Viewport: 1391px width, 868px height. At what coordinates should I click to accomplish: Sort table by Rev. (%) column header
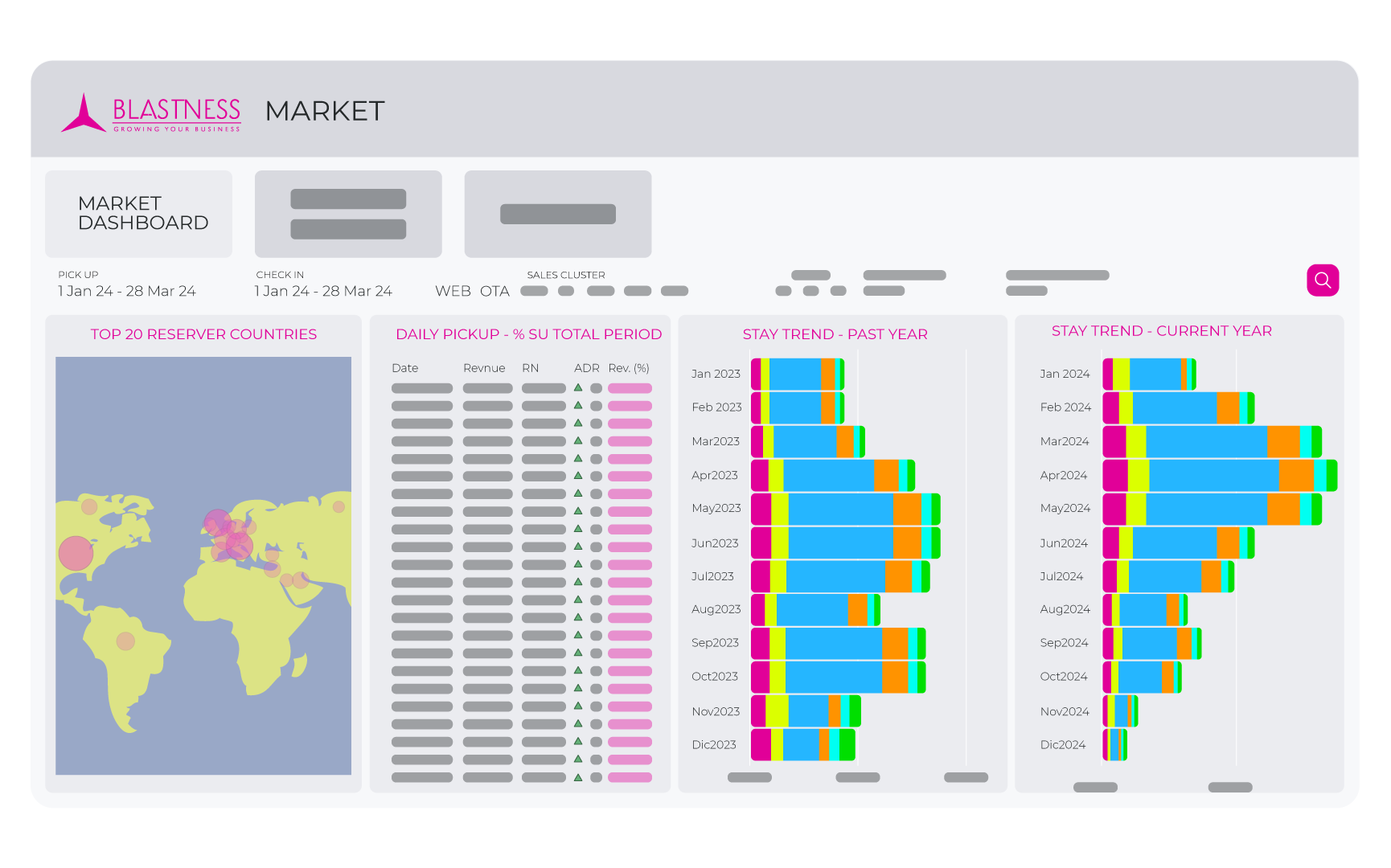(x=629, y=368)
